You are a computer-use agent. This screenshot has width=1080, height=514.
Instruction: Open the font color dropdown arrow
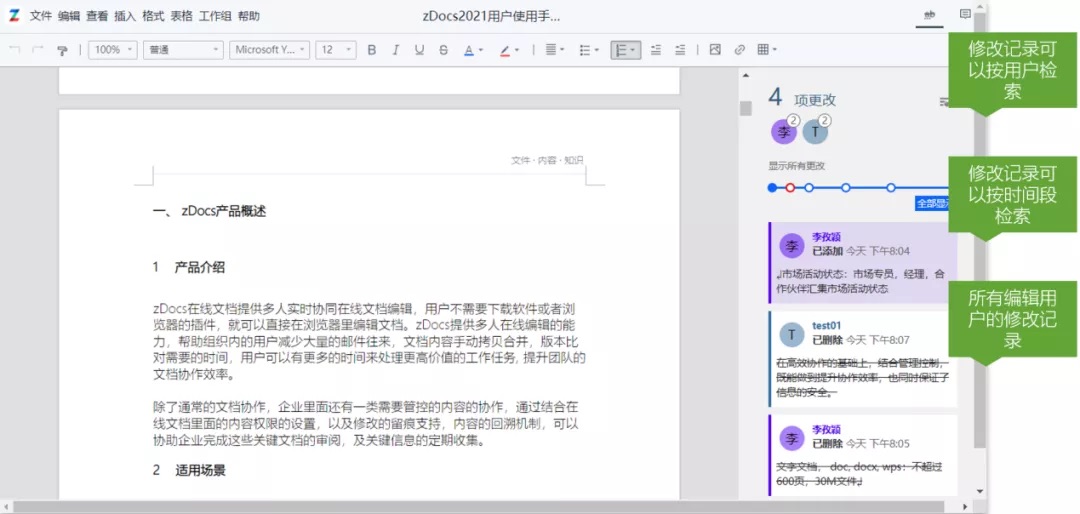[x=481, y=50]
